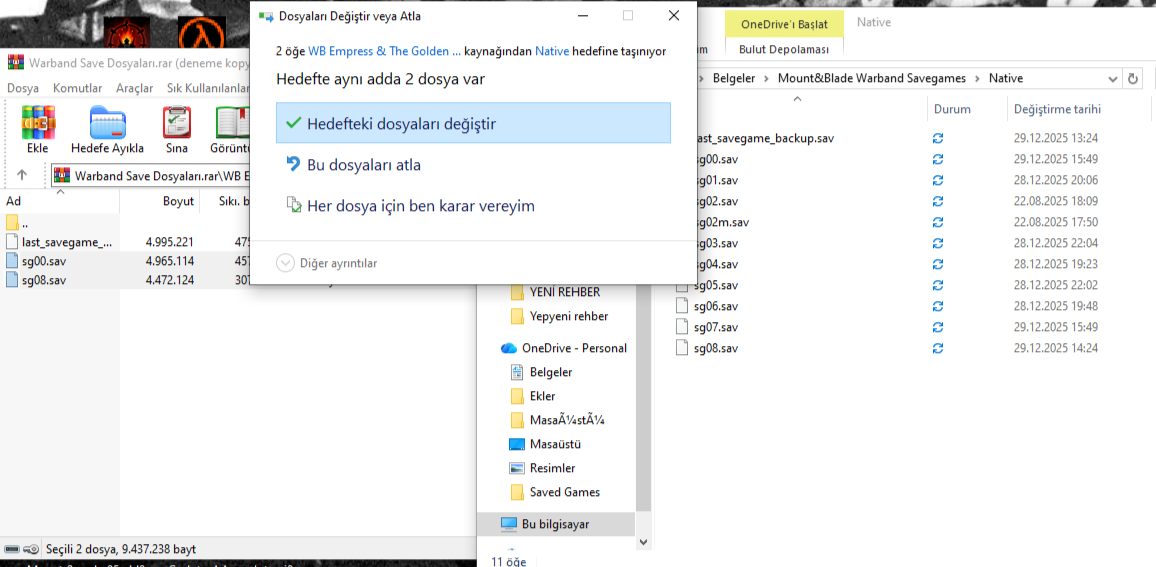This screenshot has width=1156, height=567.
Task: Open the Dosya menu in WinRAR
Action: 23,88
